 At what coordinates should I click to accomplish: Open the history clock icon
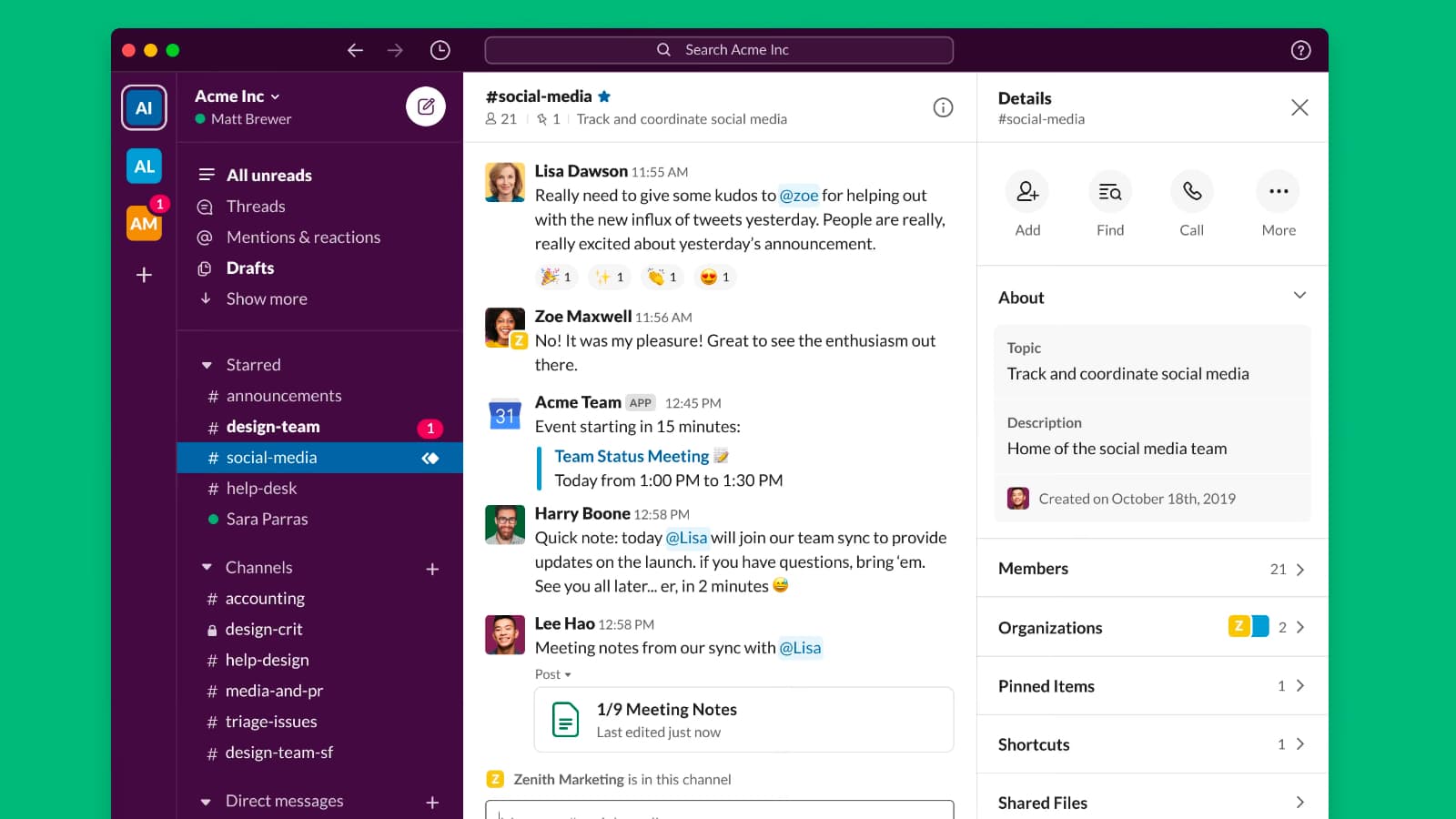point(440,50)
